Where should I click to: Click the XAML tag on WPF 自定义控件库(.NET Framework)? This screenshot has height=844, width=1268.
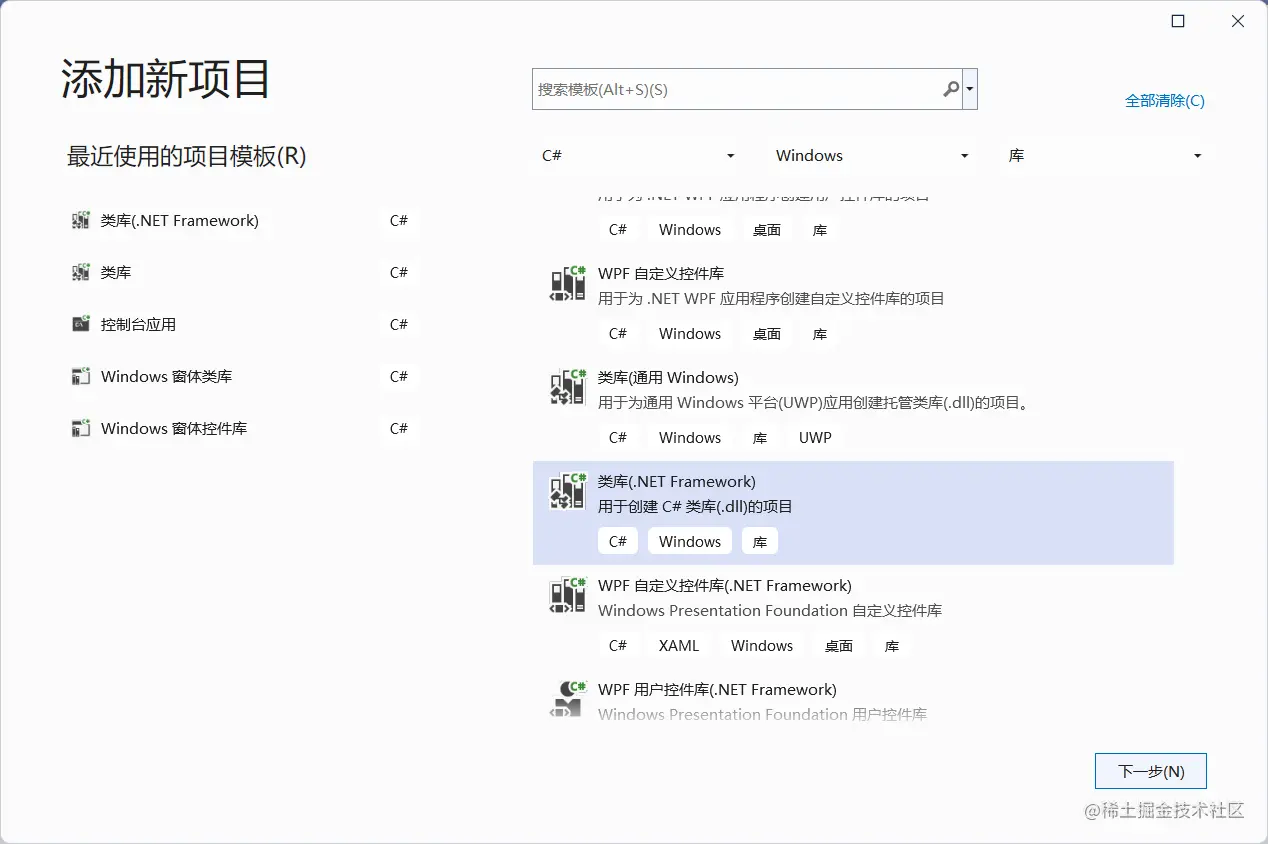point(679,645)
